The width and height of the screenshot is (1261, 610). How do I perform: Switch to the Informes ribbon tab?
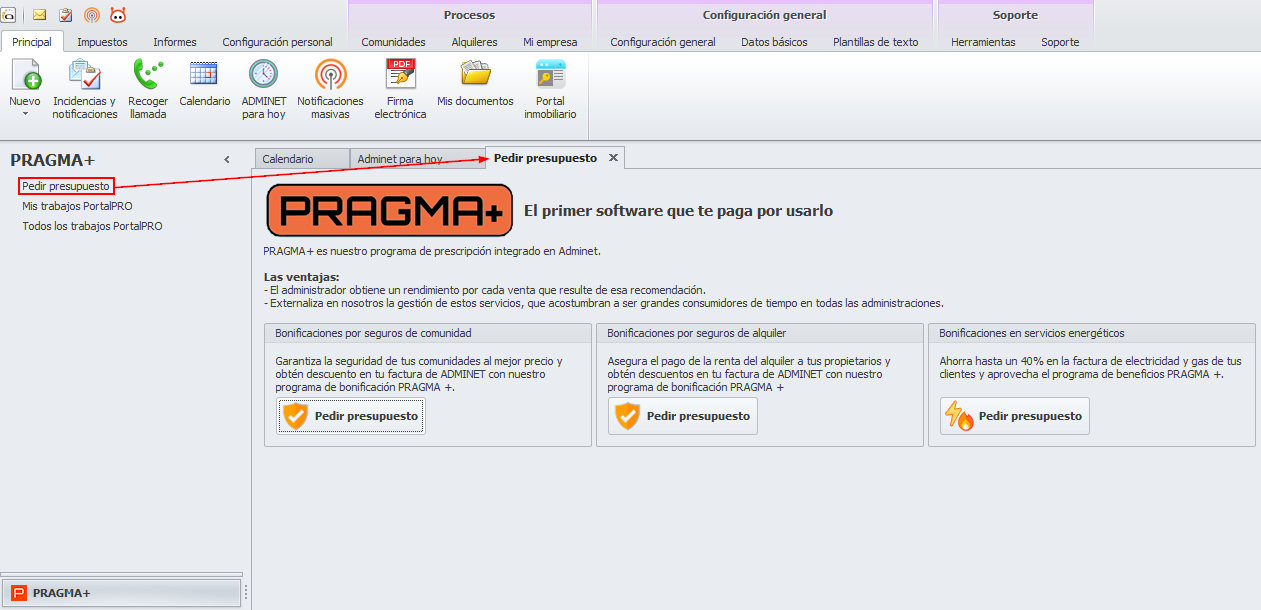point(175,42)
